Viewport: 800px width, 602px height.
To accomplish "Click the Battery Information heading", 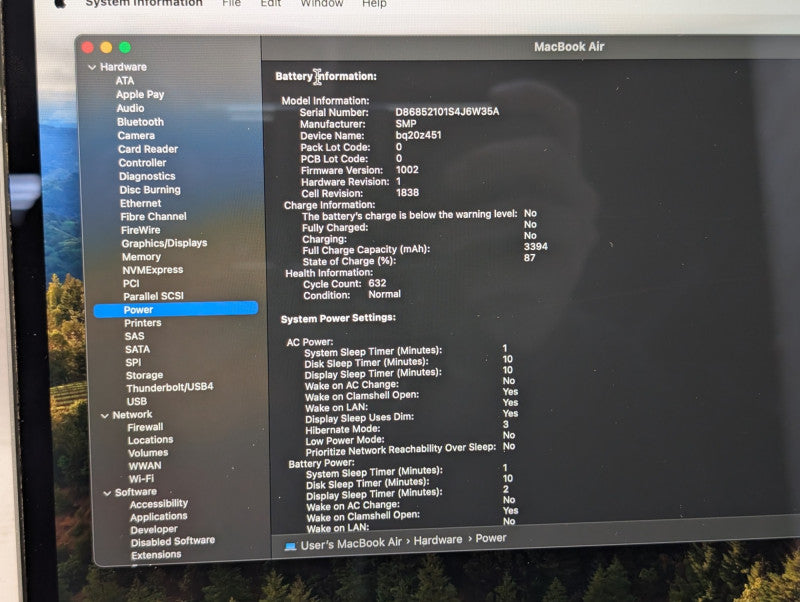I will pyautogui.click(x=326, y=77).
